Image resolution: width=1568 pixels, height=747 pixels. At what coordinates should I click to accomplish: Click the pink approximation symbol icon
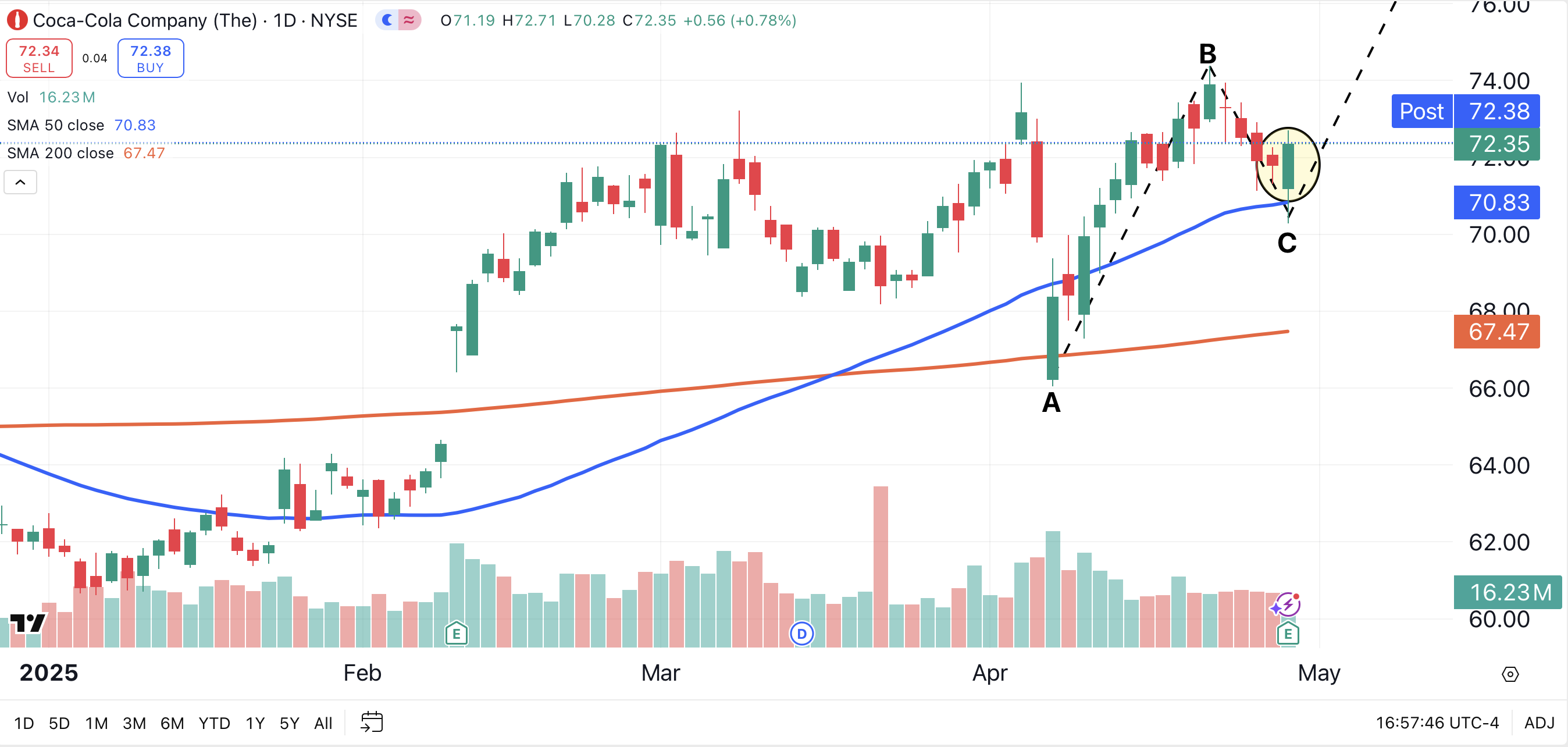point(409,21)
